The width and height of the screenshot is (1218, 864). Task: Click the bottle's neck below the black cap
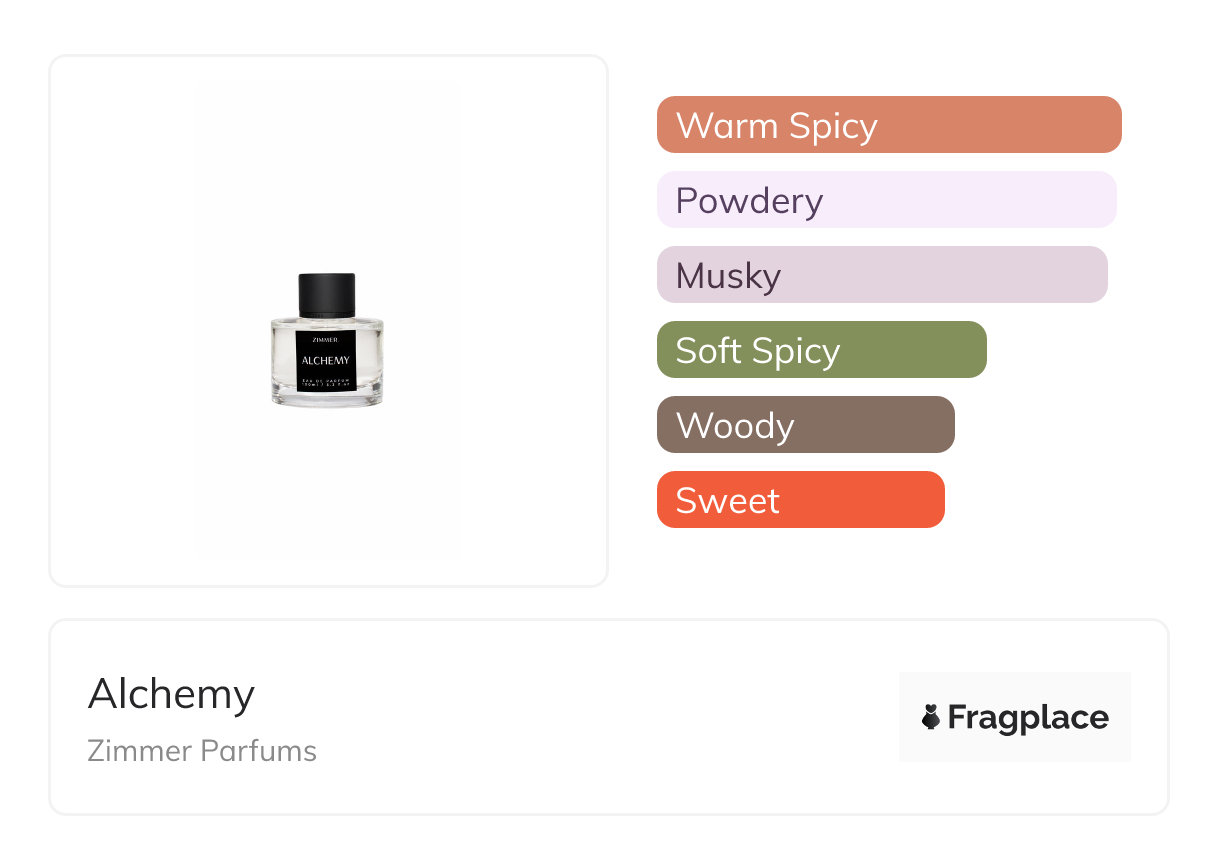(x=327, y=317)
